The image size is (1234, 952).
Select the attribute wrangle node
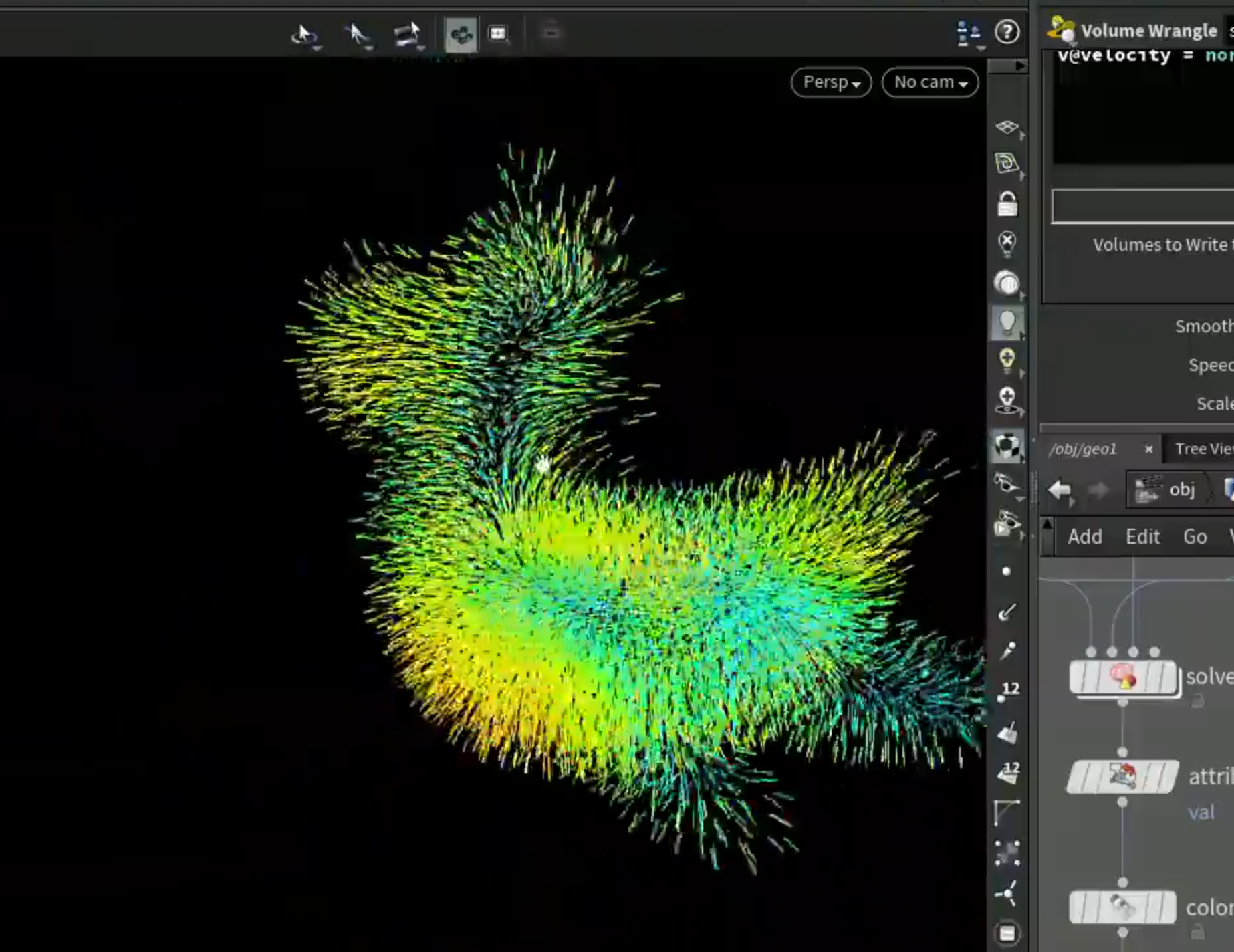1123,776
